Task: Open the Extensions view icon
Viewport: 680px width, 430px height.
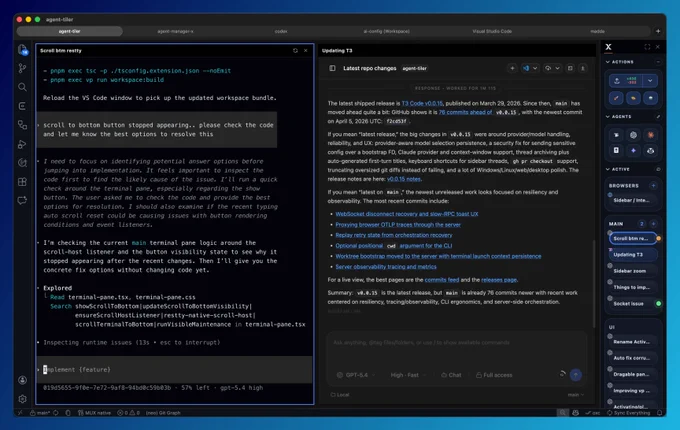Action: (22, 182)
